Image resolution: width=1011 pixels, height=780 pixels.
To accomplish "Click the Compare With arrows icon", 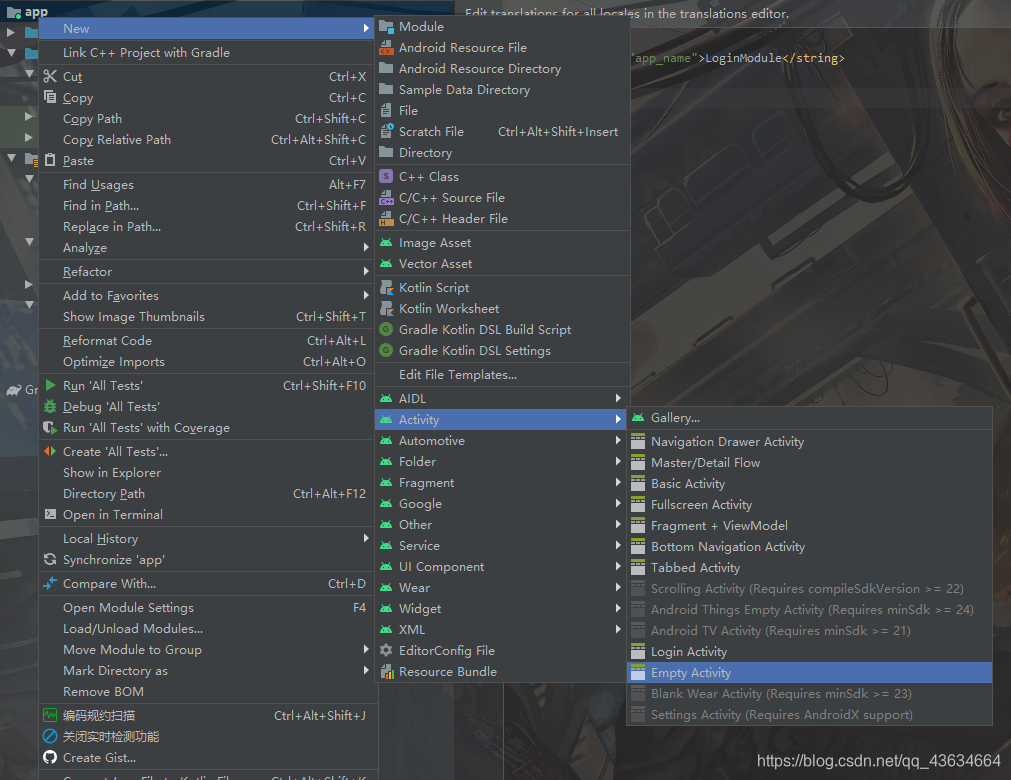I will coord(50,583).
